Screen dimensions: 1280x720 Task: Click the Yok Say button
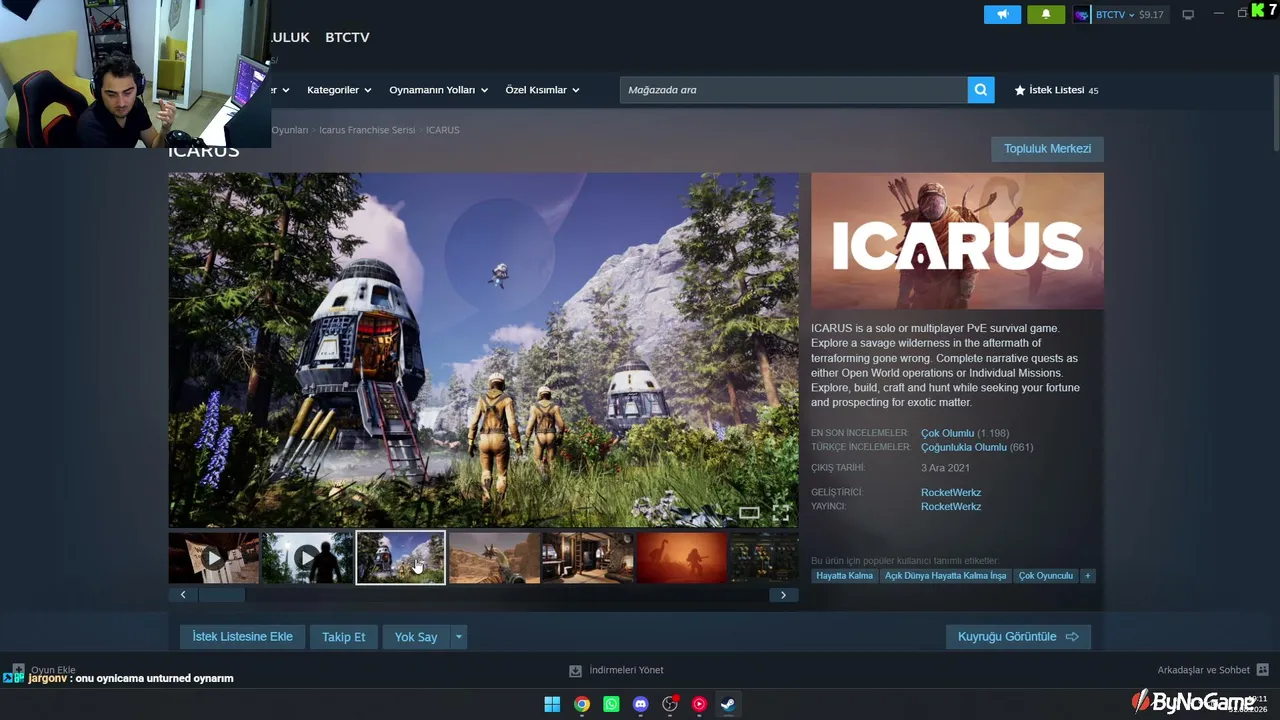[x=416, y=637]
